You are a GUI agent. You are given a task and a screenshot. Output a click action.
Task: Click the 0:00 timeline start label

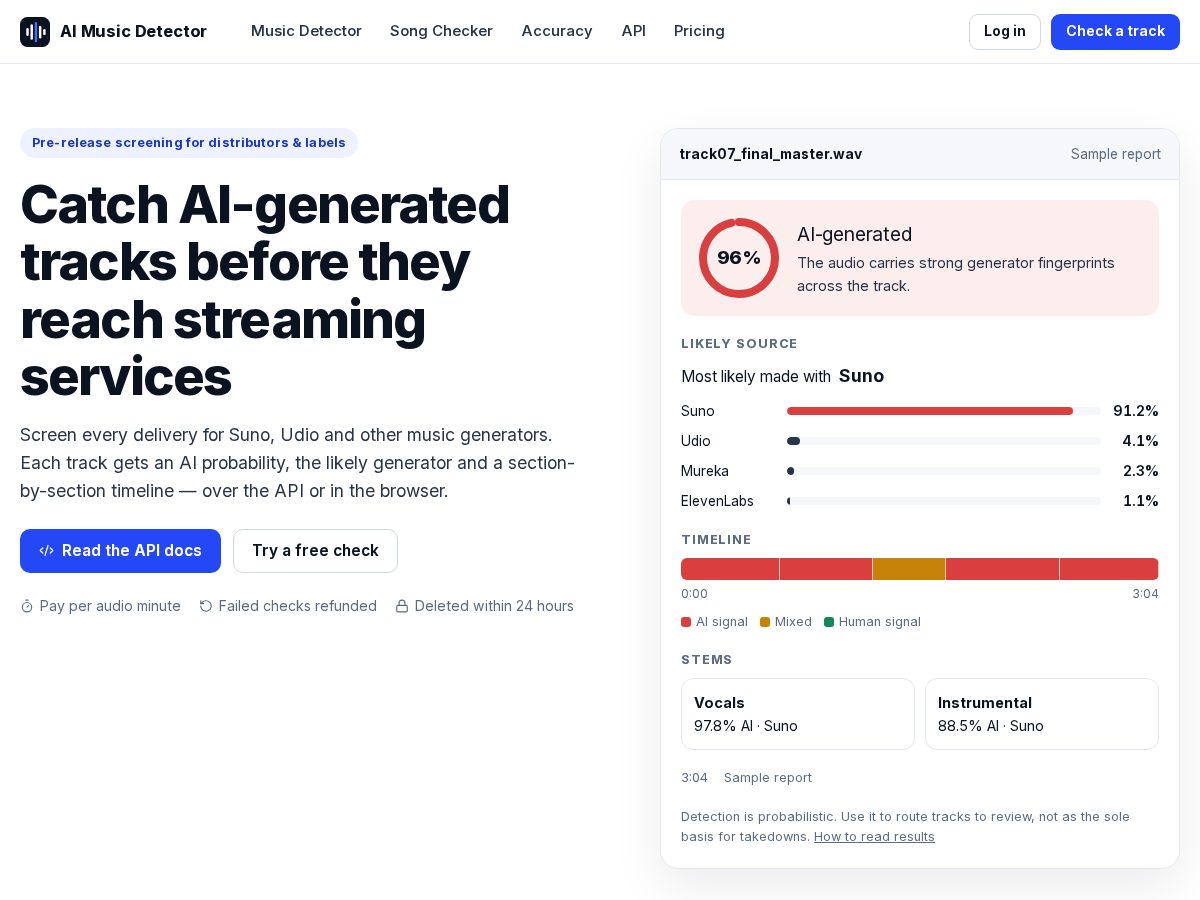(x=694, y=594)
